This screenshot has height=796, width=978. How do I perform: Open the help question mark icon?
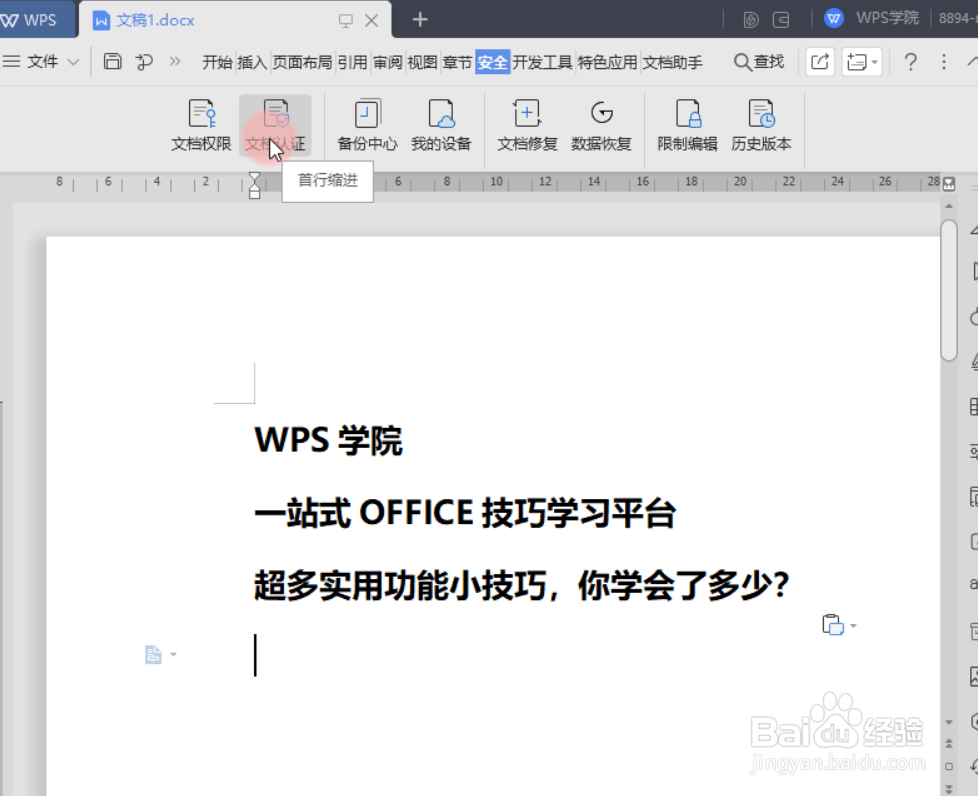(911, 62)
